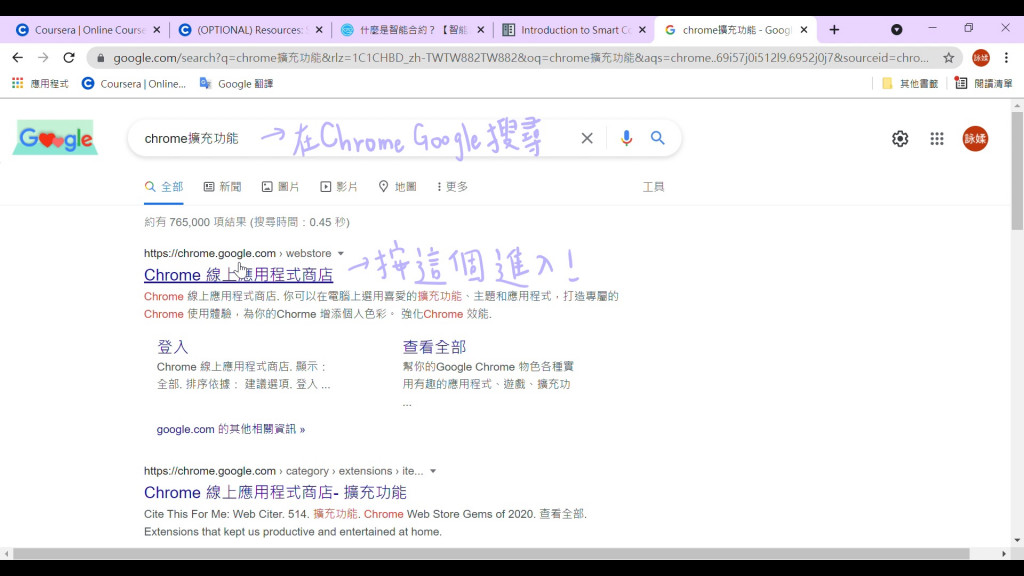The width and height of the screenshot is (1024, 576).
Task: Click the scroll left arrow
Action: tap(7, 554)
